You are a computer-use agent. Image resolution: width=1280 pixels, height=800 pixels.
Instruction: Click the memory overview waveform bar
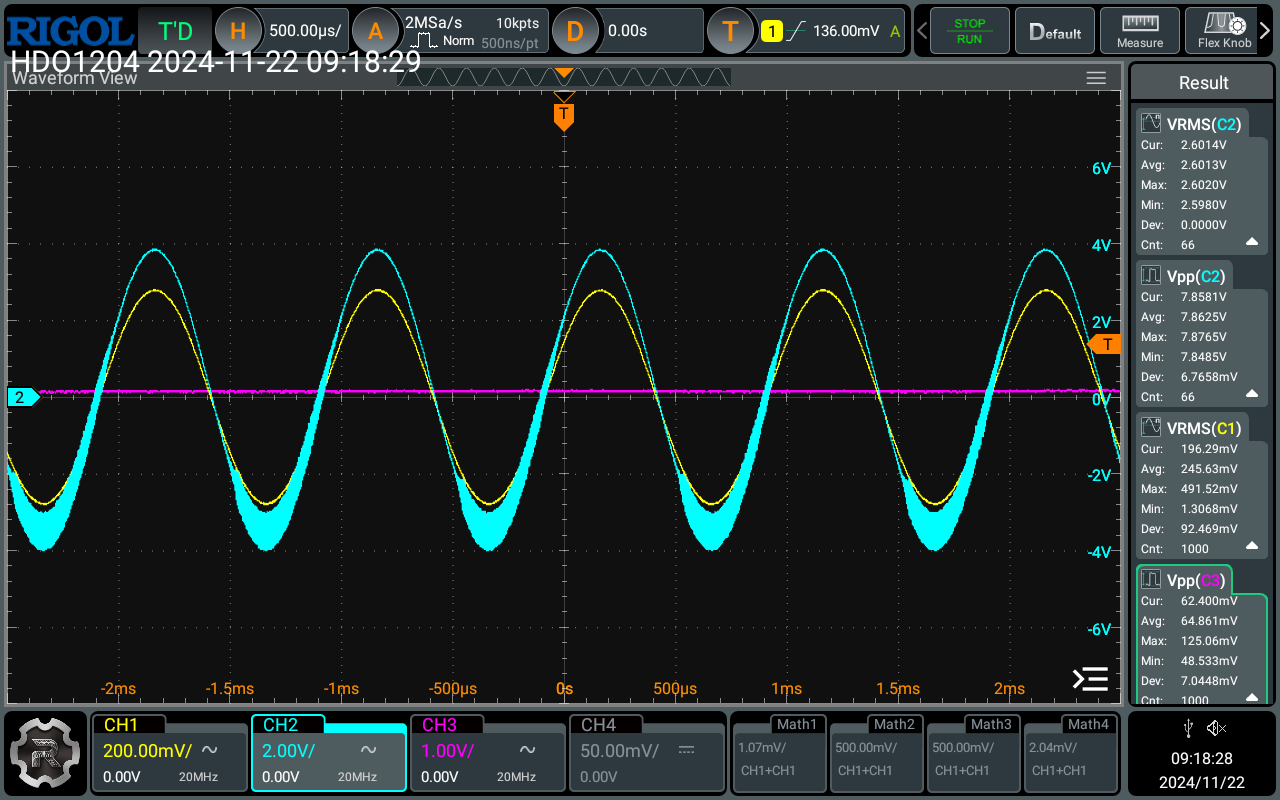tap(565, 77)
